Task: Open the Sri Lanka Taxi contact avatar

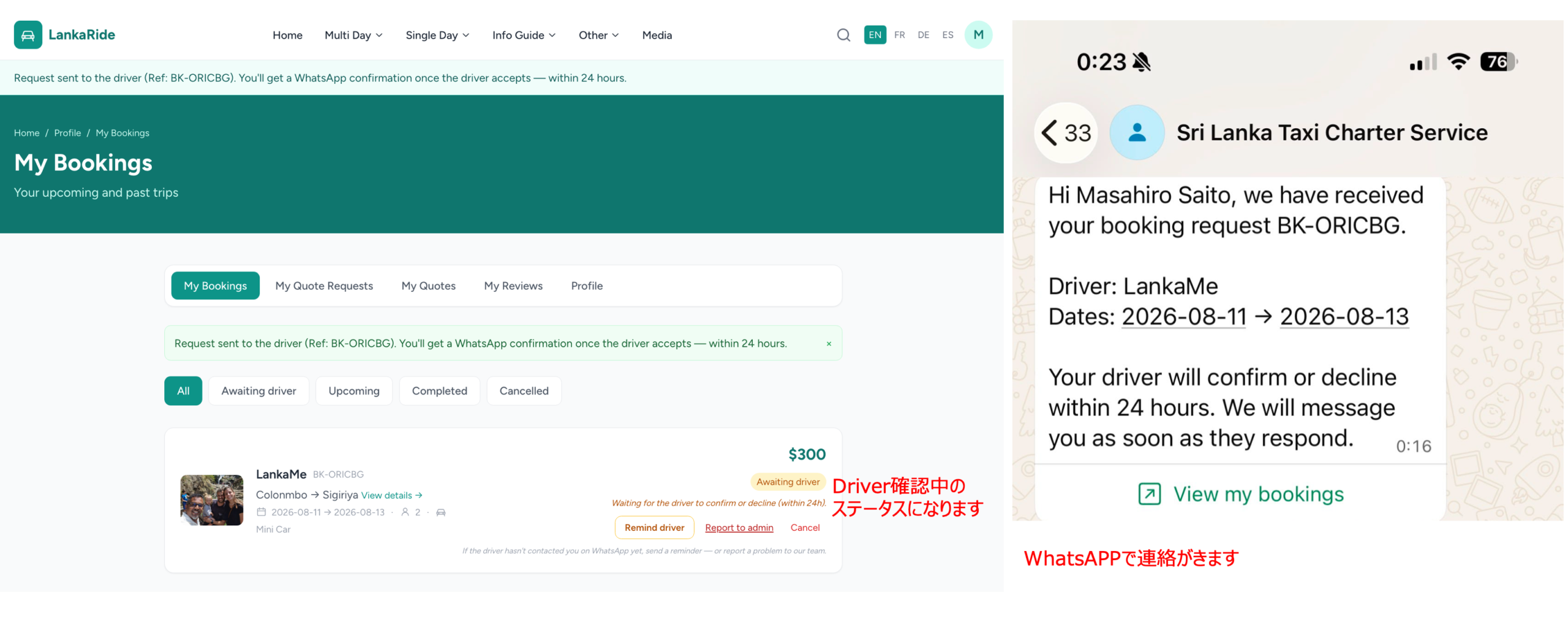Action: tap(1137, 132)
